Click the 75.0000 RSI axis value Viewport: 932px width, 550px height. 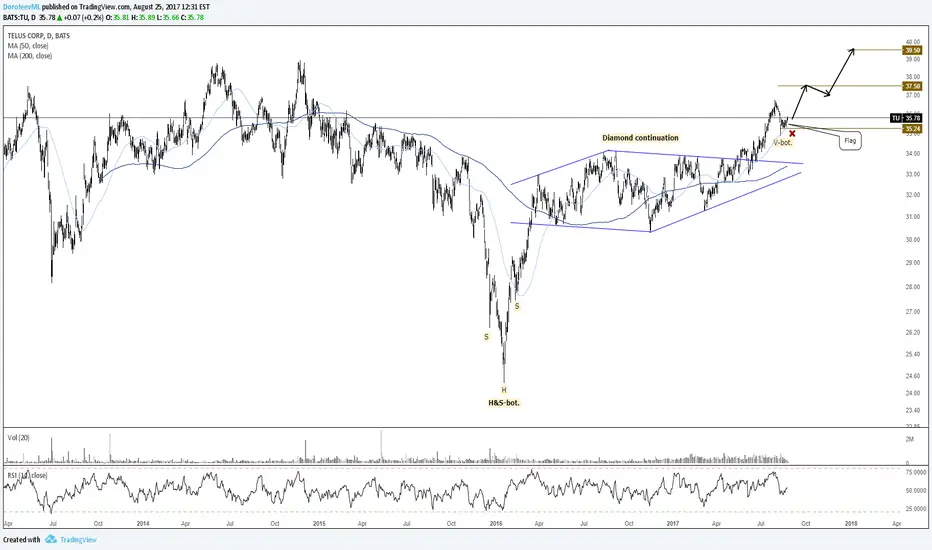pos(916,472)
